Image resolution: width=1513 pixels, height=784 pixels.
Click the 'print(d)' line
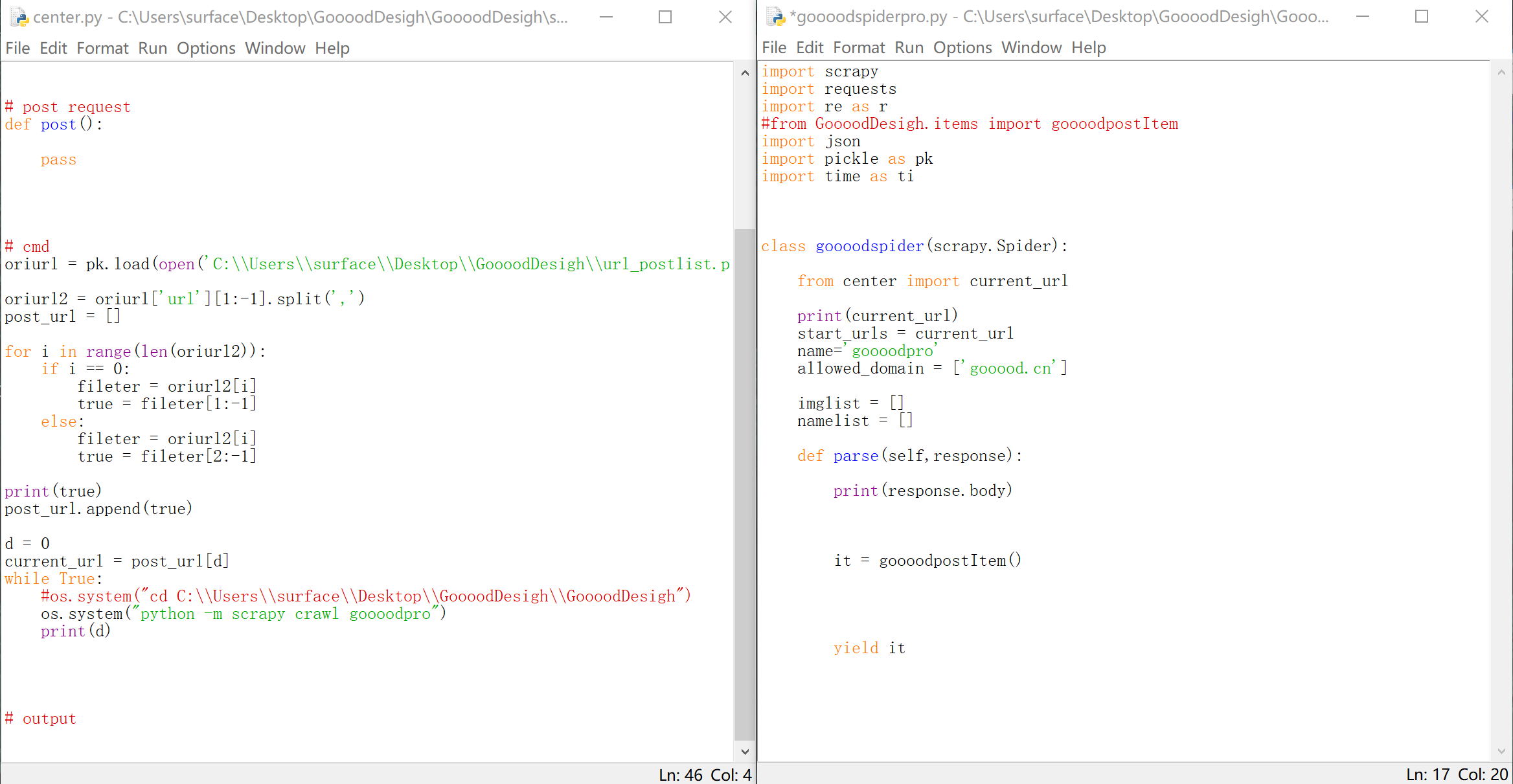pos(76,631)
